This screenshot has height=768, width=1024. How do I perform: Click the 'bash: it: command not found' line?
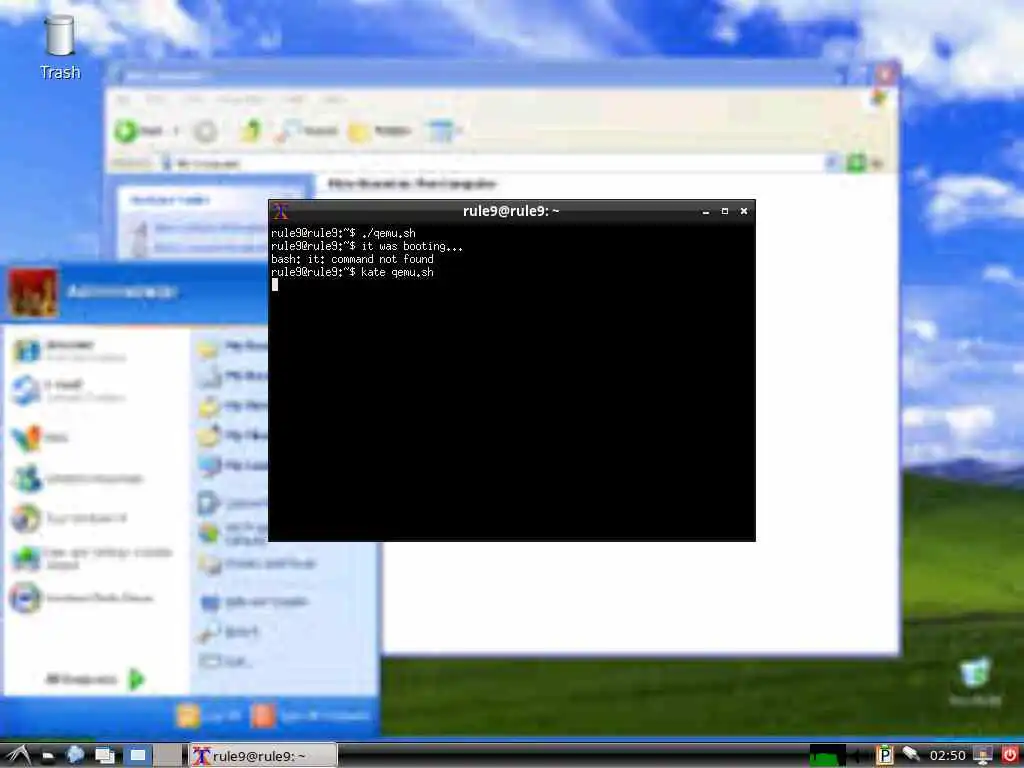[x=352, y=259]
